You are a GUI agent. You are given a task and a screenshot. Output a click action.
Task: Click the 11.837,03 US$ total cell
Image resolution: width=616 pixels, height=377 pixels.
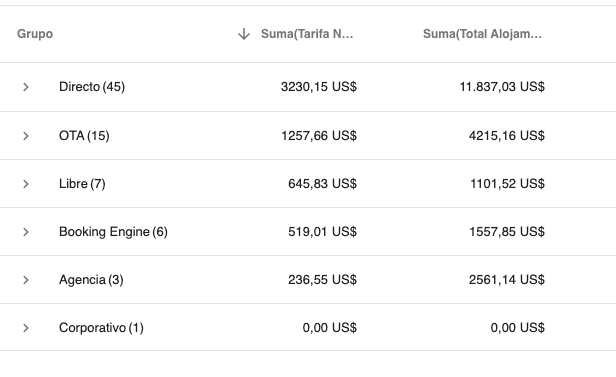(x=502, y=86)
